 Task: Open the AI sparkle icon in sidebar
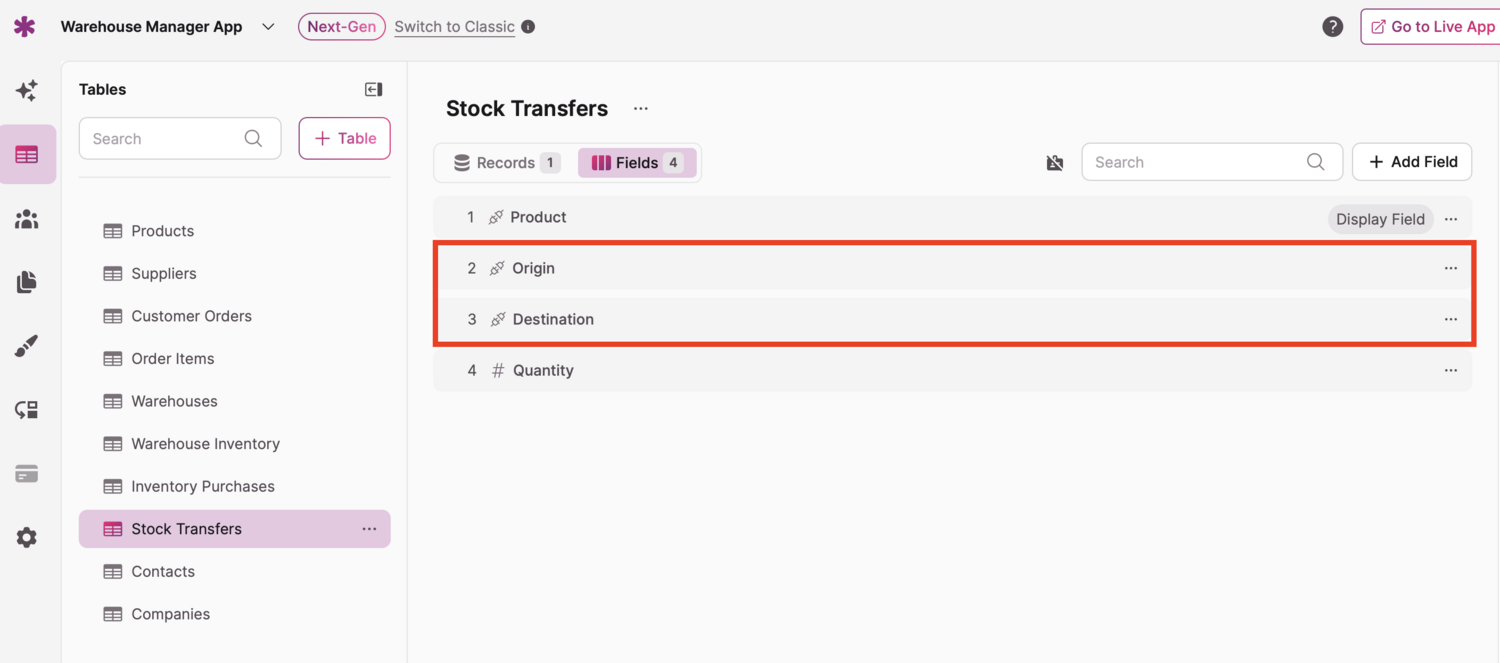tap(27, 90)
